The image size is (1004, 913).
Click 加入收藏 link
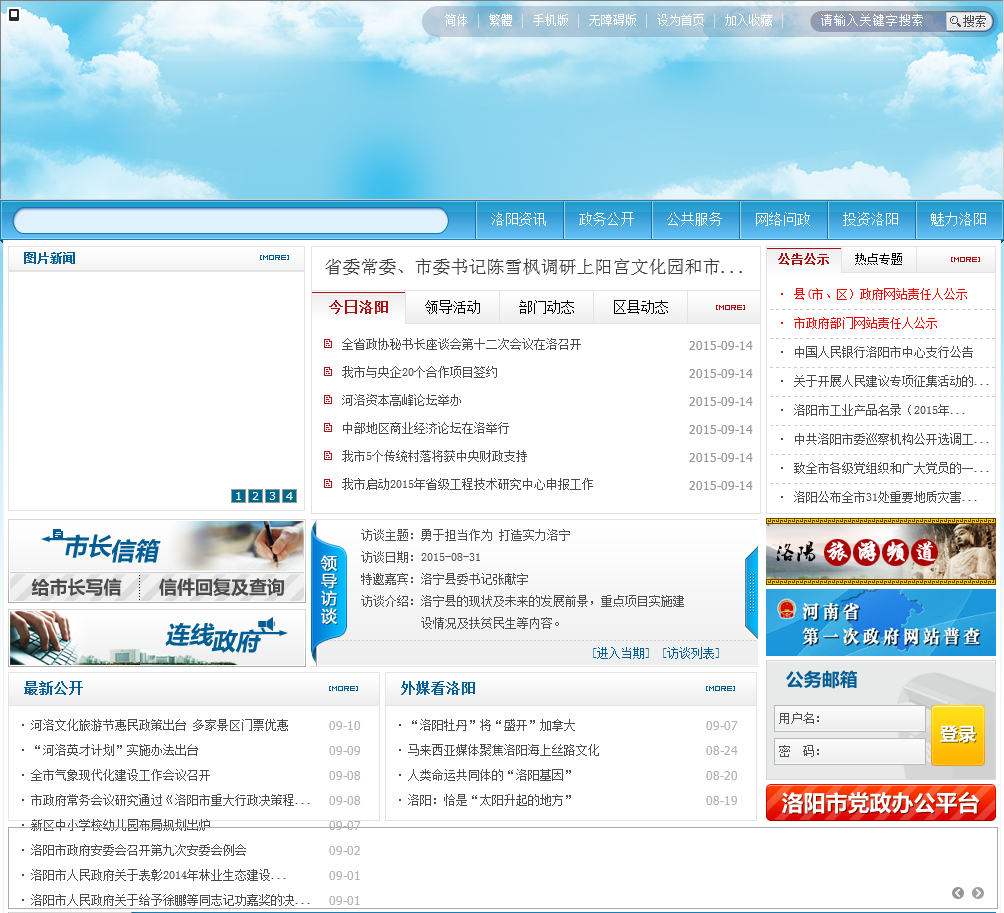click(749, 20)
